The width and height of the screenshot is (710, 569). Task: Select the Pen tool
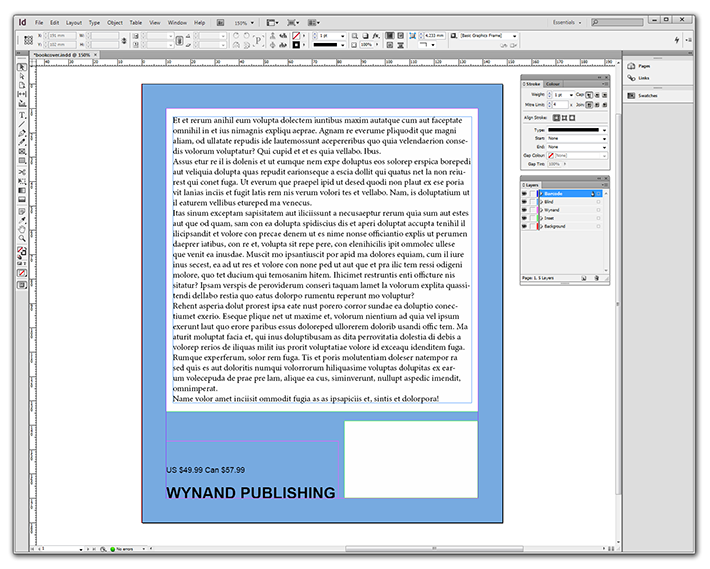pos(22,133)
